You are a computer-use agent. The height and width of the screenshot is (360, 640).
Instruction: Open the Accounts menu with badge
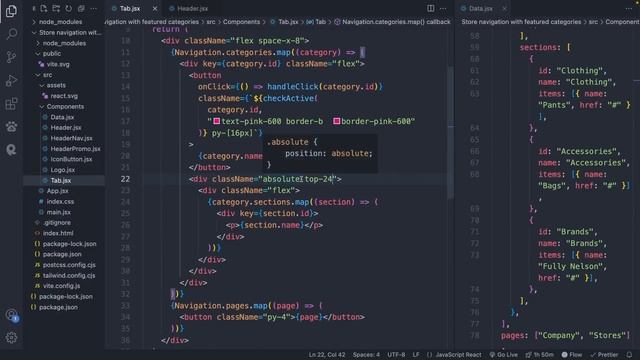[11, 315]
